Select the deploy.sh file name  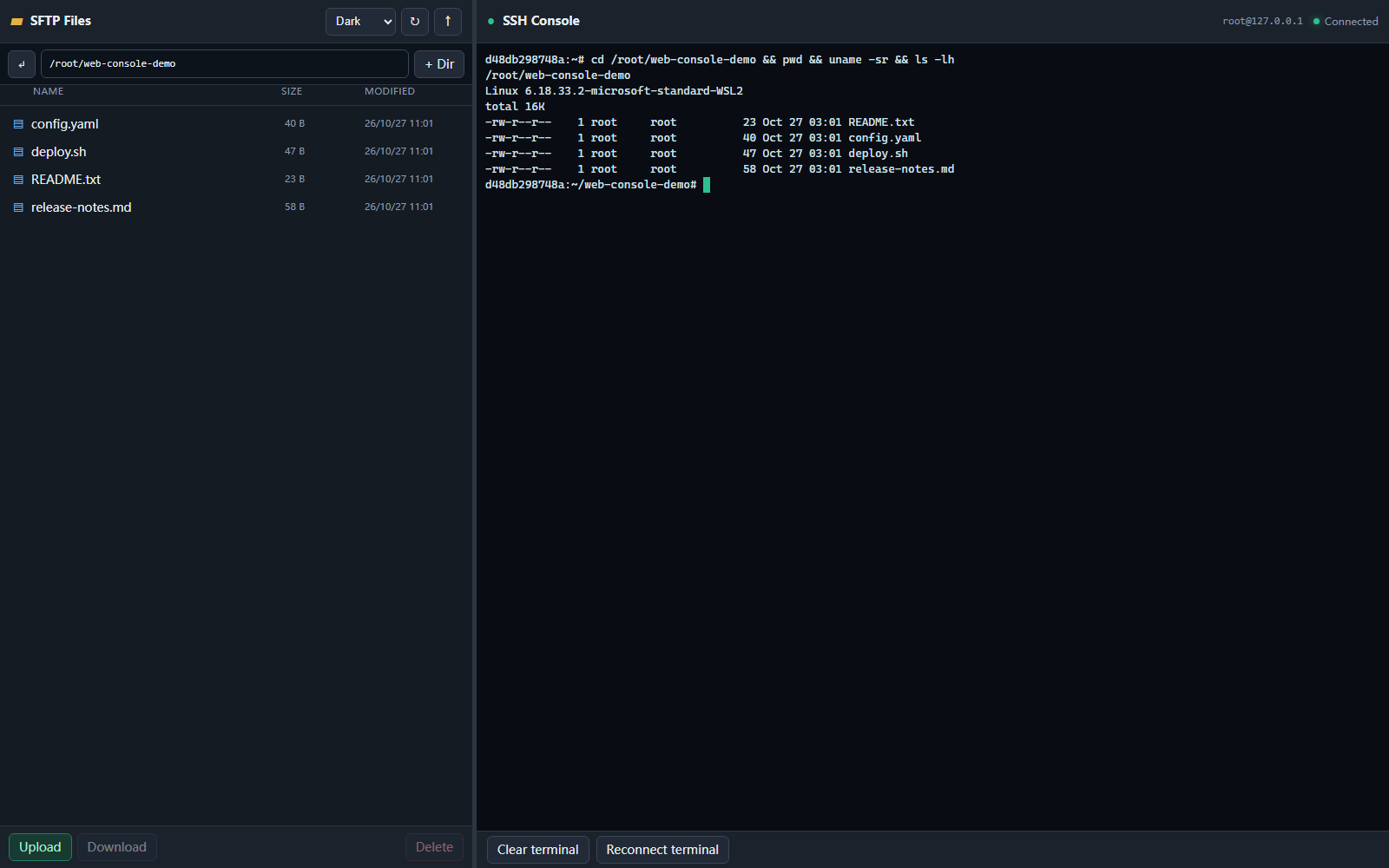tap(59, 152)
